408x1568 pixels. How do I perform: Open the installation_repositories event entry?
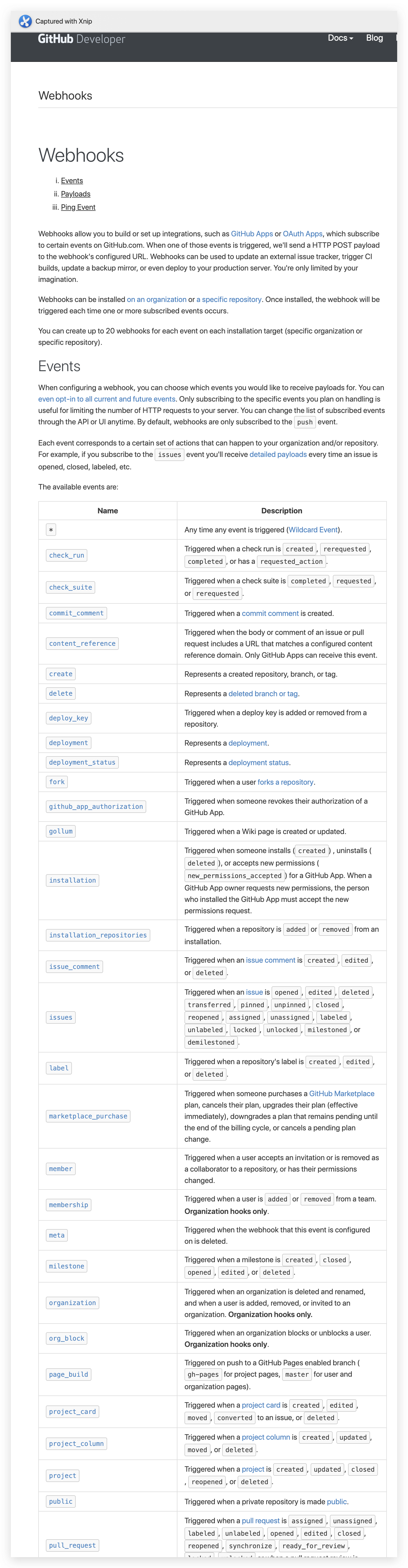point(98,936)
